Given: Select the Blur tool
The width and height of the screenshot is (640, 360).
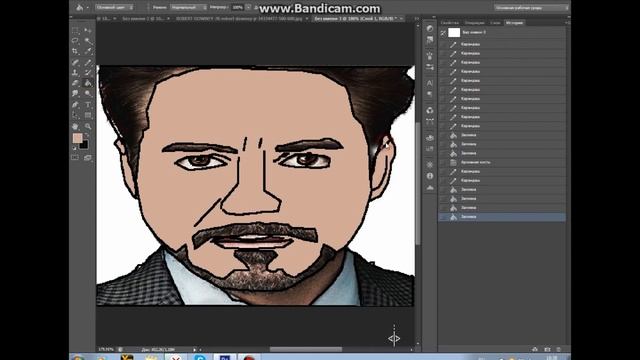Looking at the screenshot, I should point(76,94).
